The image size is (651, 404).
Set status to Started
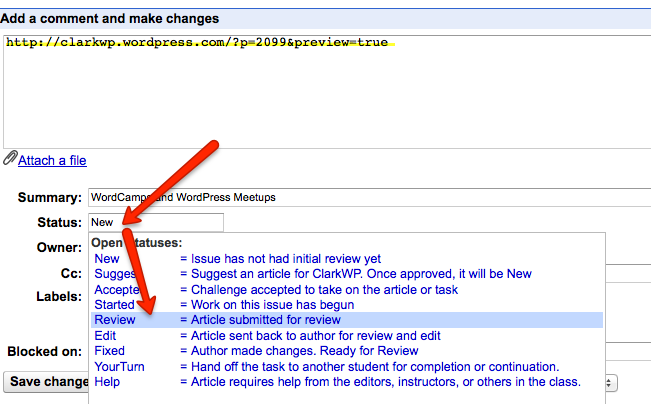[x=114, y=304]
